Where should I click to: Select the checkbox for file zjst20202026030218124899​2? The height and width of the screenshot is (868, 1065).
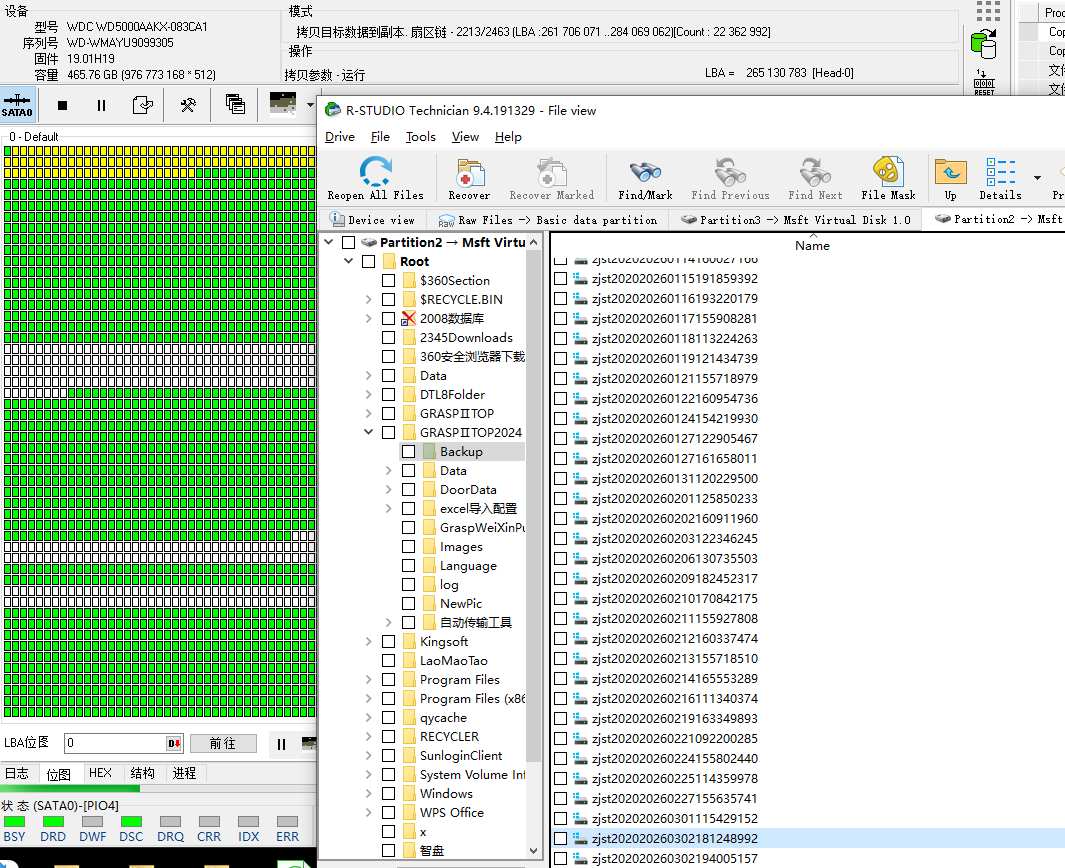(x=560, y=839)
